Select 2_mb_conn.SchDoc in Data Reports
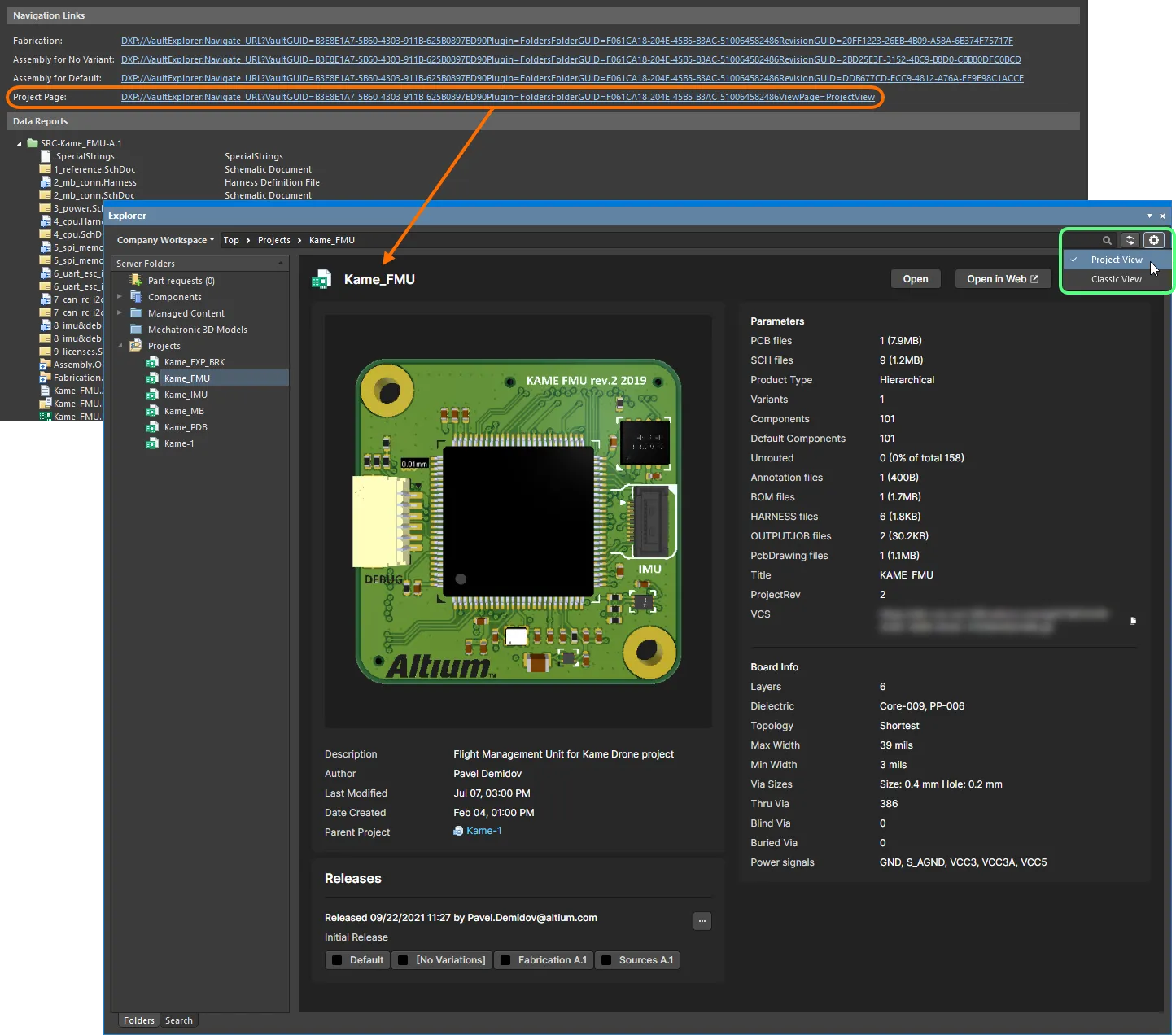Screen dimensions: 1176x1035 (94, 195)
